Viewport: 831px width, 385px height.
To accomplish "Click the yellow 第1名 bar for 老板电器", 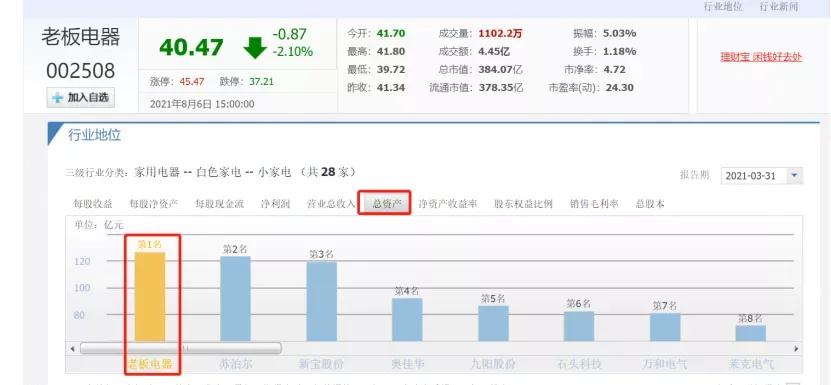I will tap(150, 296).
